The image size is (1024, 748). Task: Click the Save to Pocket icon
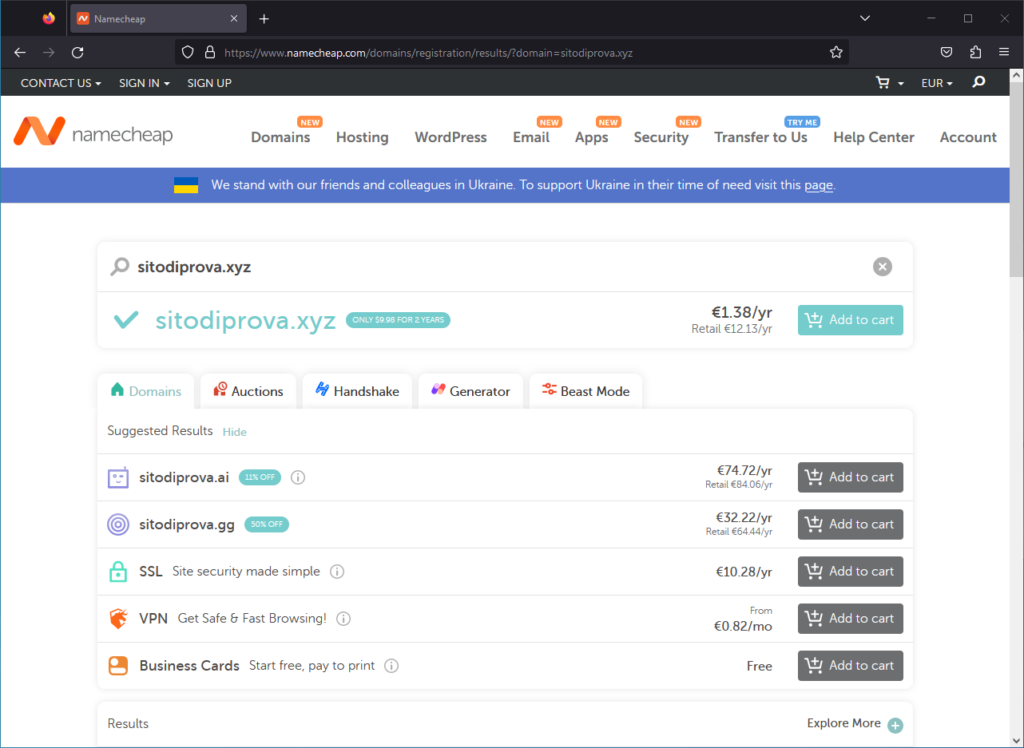coord(946,52)
